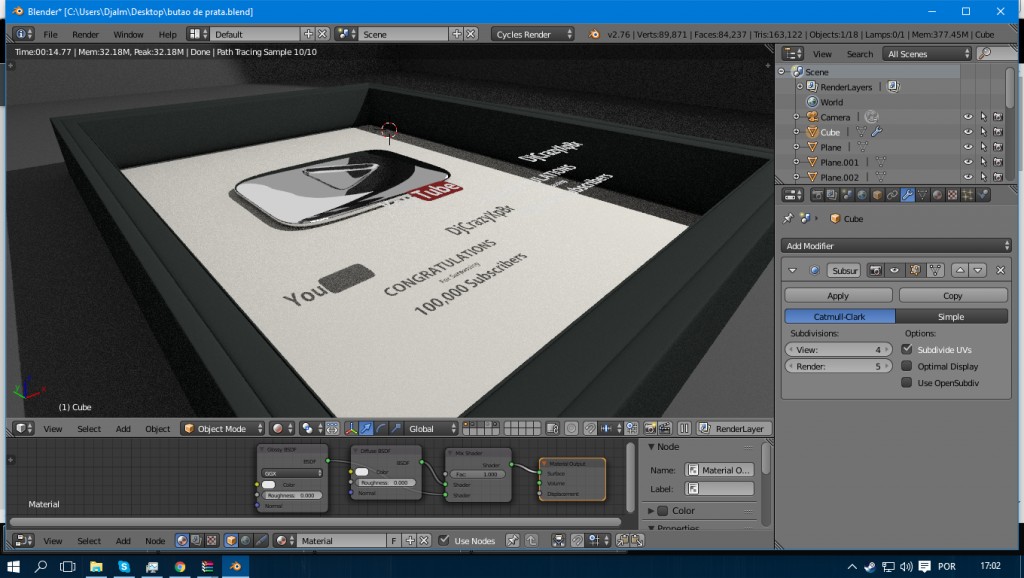Open the Node menu in the node editor

(x=155, y=540)
